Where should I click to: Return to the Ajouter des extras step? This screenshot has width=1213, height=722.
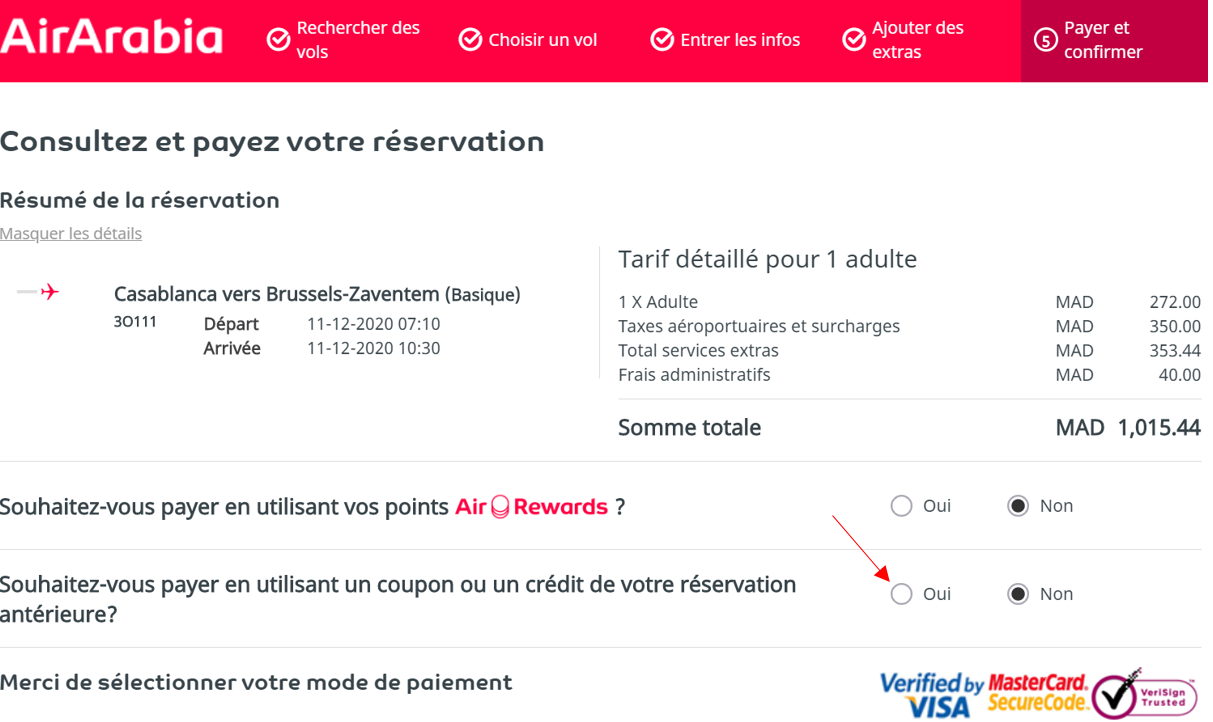click(x=917, y=40)
